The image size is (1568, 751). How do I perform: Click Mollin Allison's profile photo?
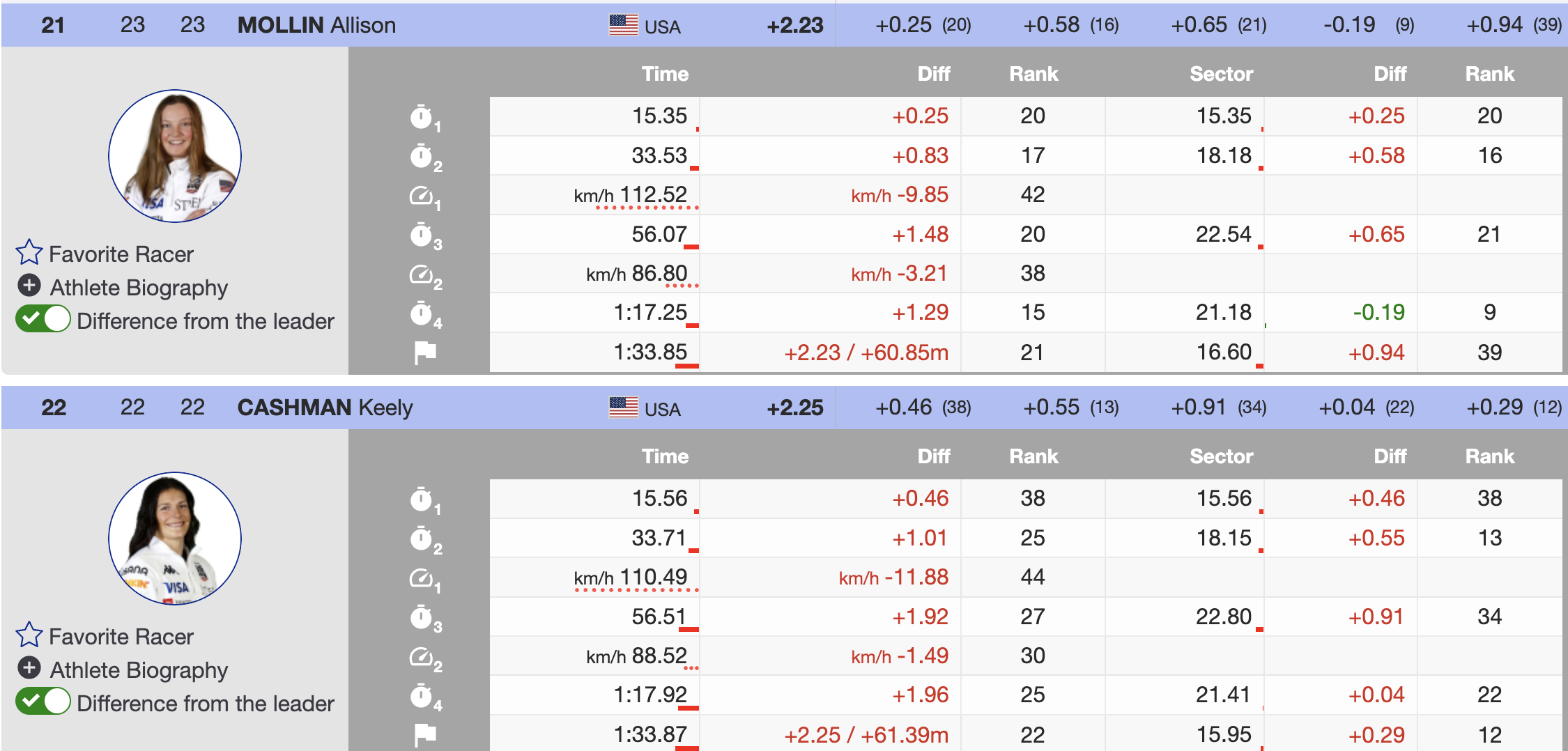[175, 156]
